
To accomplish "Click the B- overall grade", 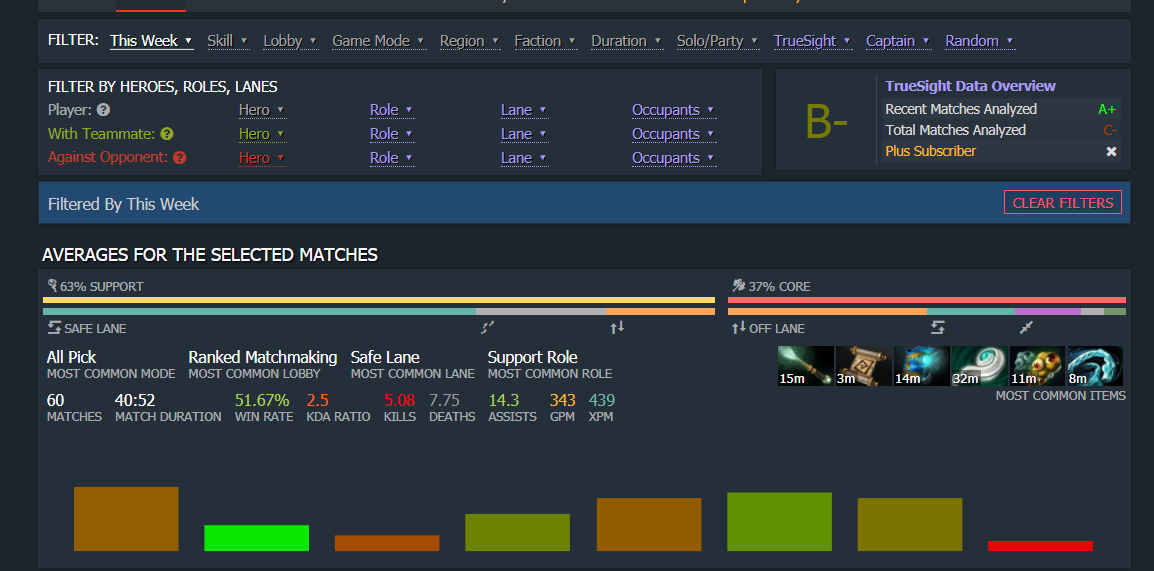I will click(826, 121).
